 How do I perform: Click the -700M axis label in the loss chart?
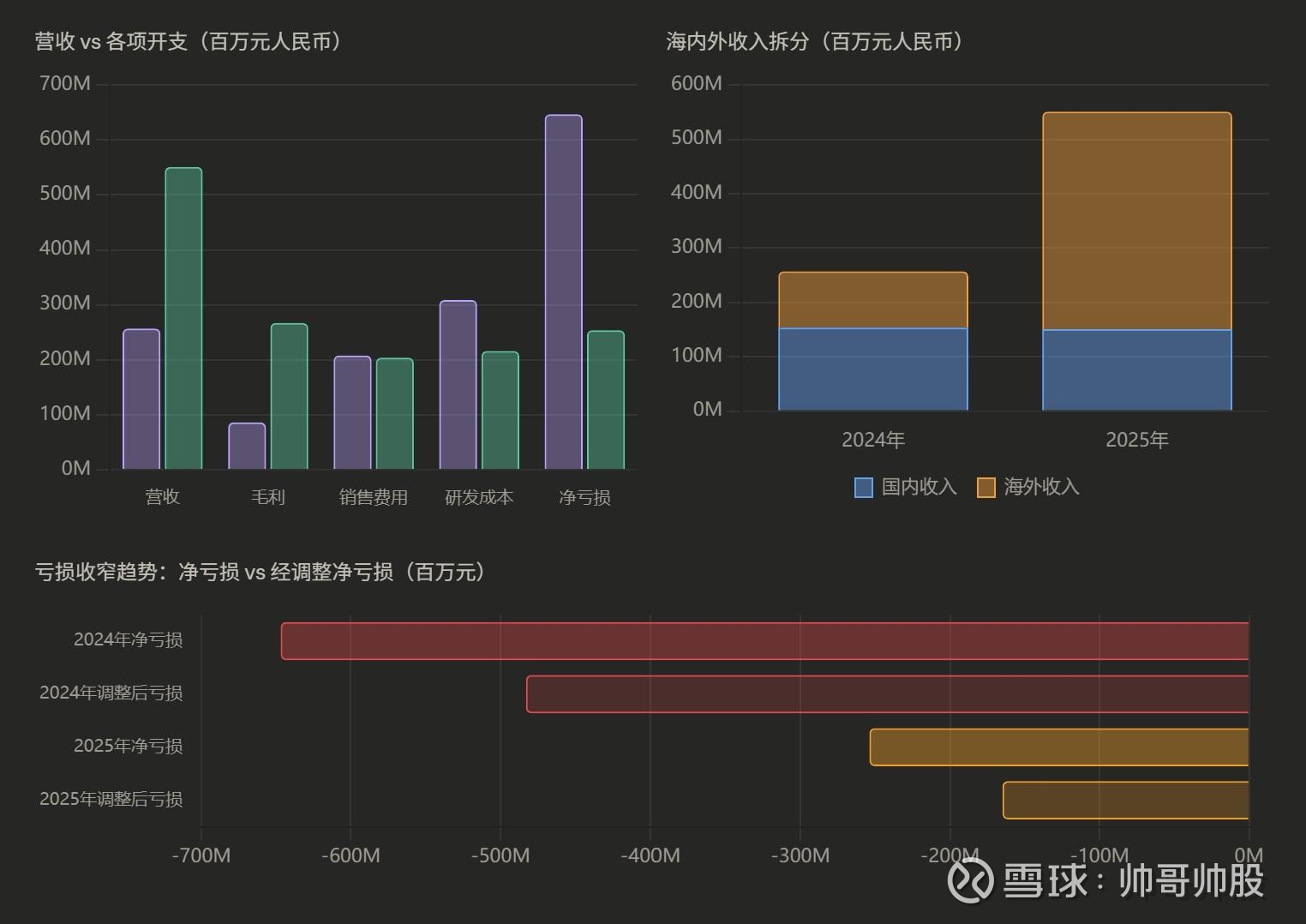point(201,855)
